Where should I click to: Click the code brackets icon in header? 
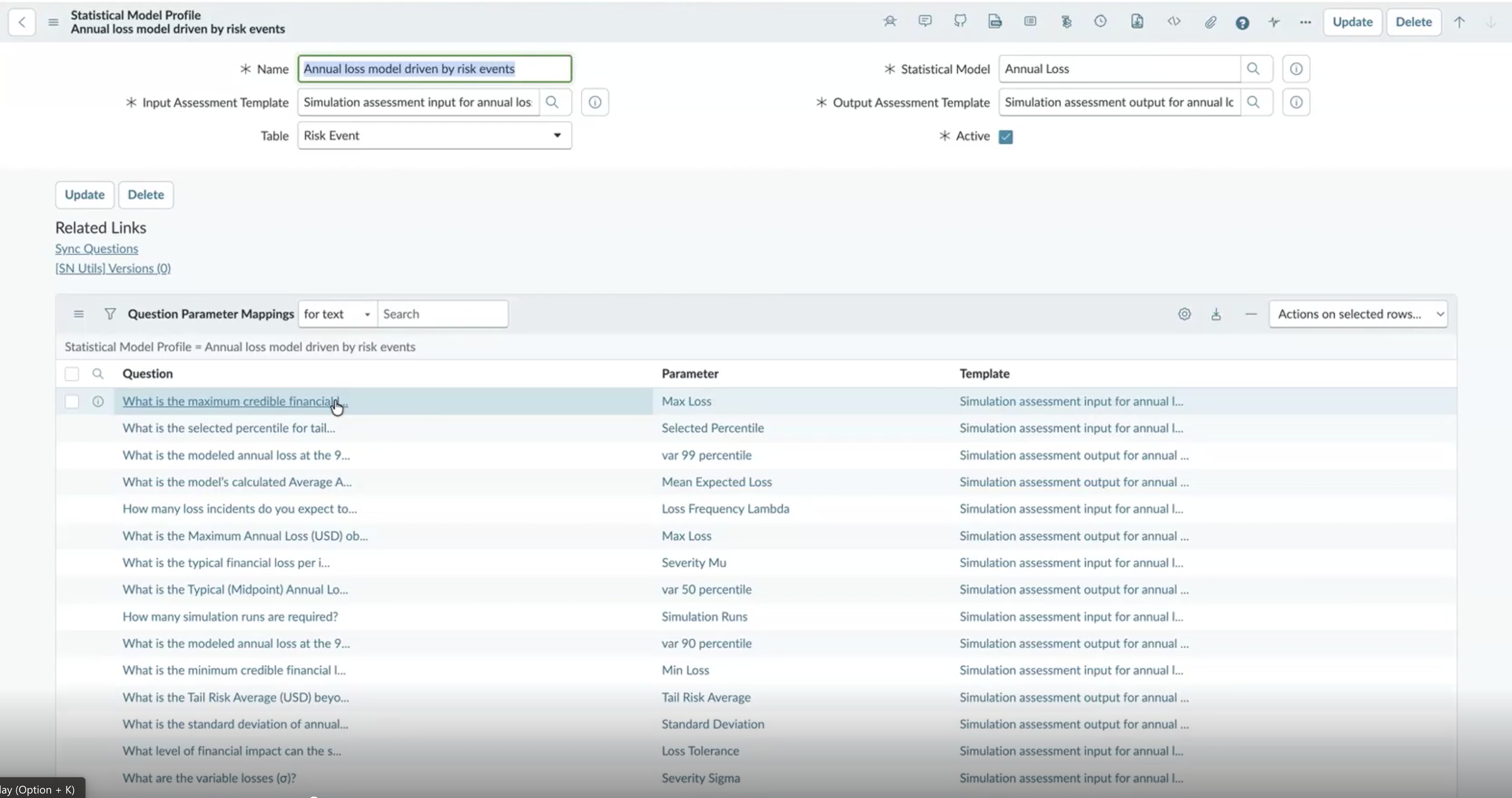point(1174,22)
